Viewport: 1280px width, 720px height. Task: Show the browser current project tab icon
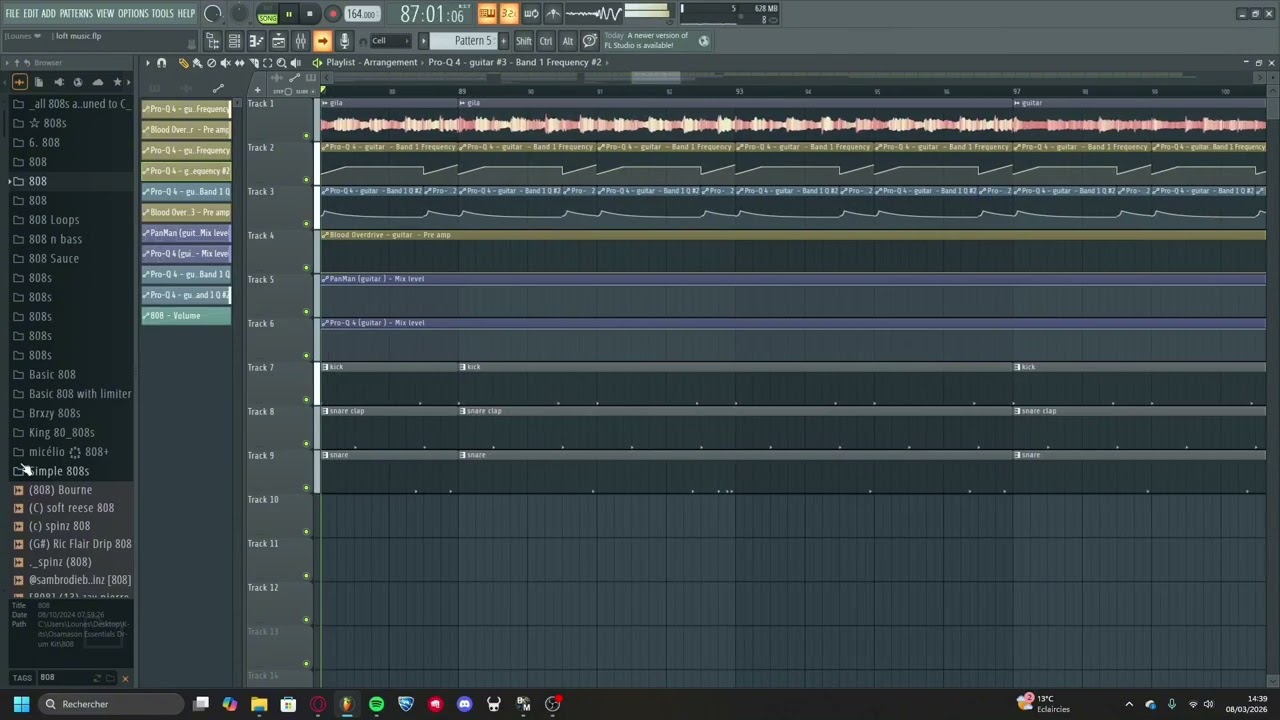click(39, 82)
